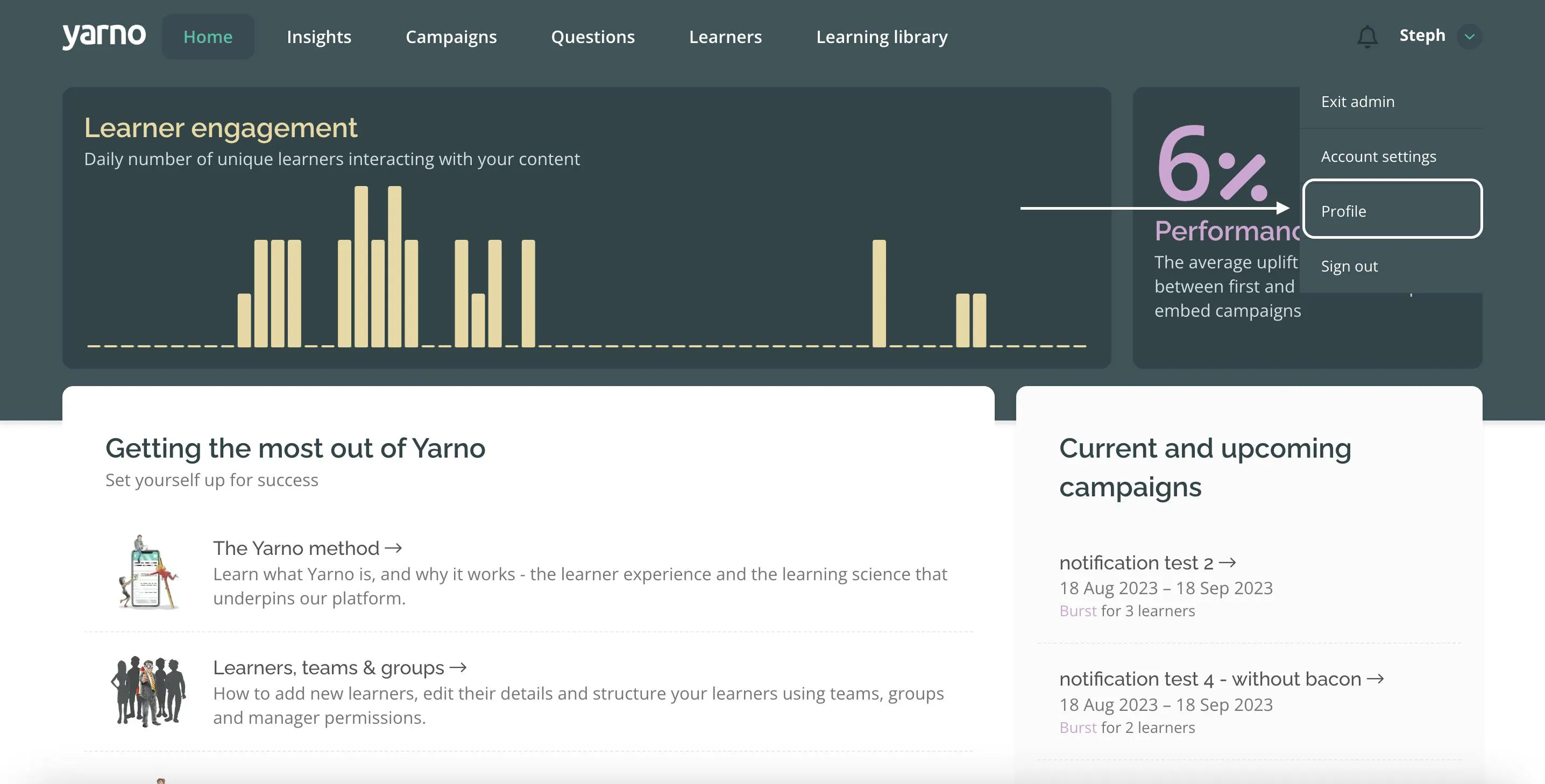Viewport: 1545px width, 784px height.
Task: Click the Yarno method phone illustration
Action: 148,572
